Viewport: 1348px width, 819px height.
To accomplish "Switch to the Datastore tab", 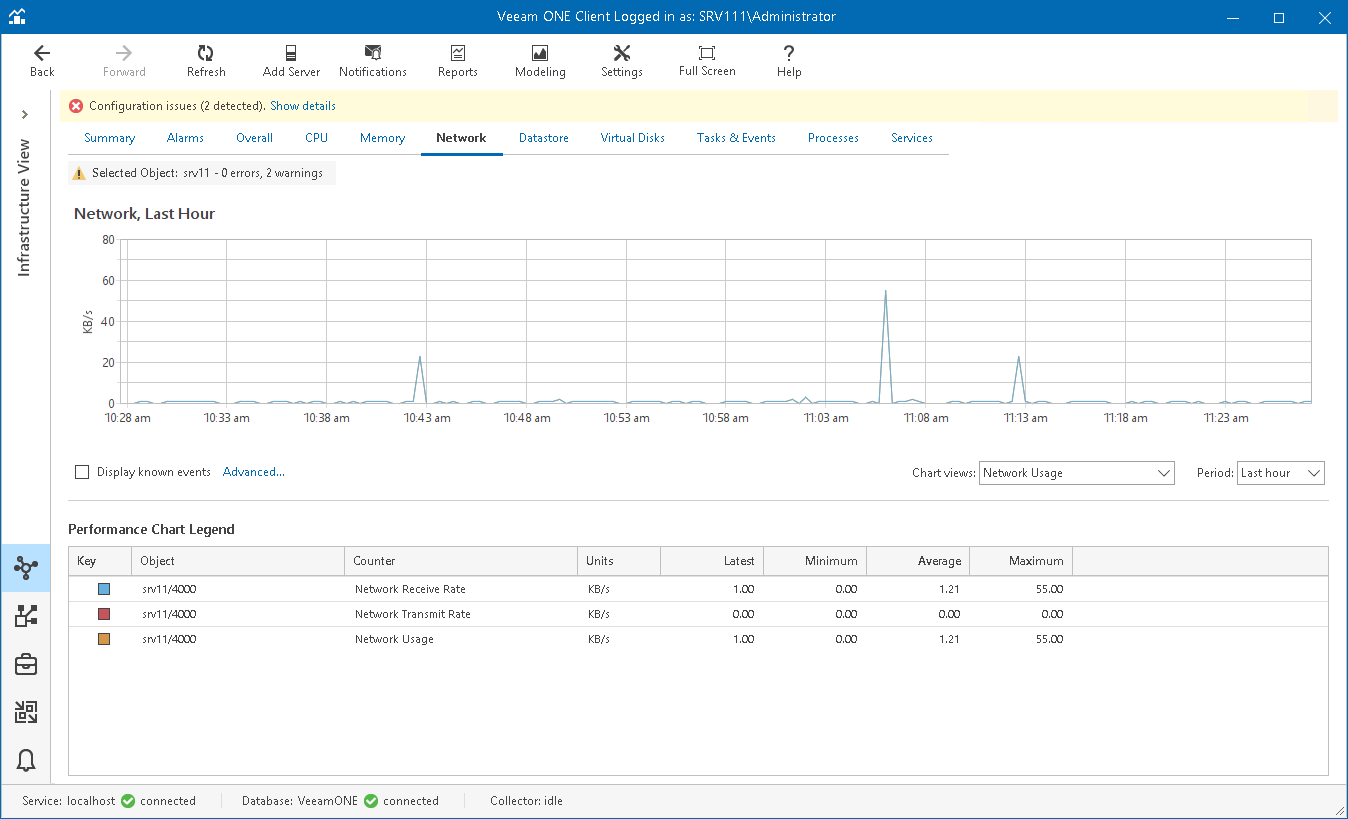I will 543,138.
